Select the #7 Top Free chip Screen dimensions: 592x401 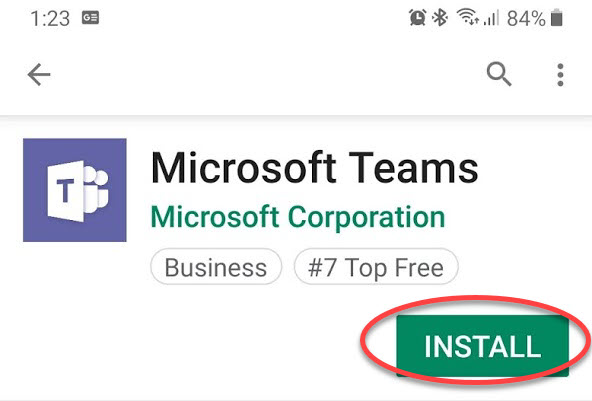coord(376,267)
